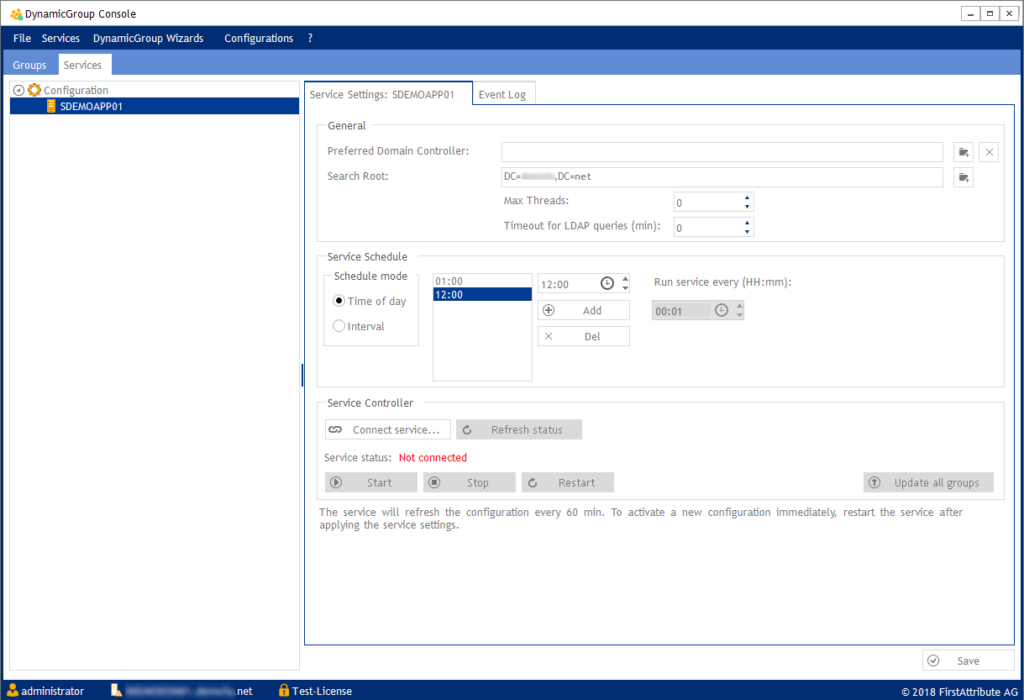Switch to the Groups tab

click(29, 64)
